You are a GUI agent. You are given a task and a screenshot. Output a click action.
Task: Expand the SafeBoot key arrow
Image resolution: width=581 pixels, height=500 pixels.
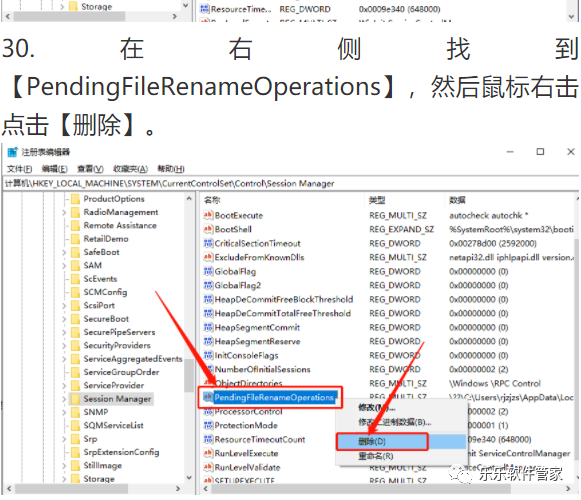pyautogui.click(x=64, y=252)
